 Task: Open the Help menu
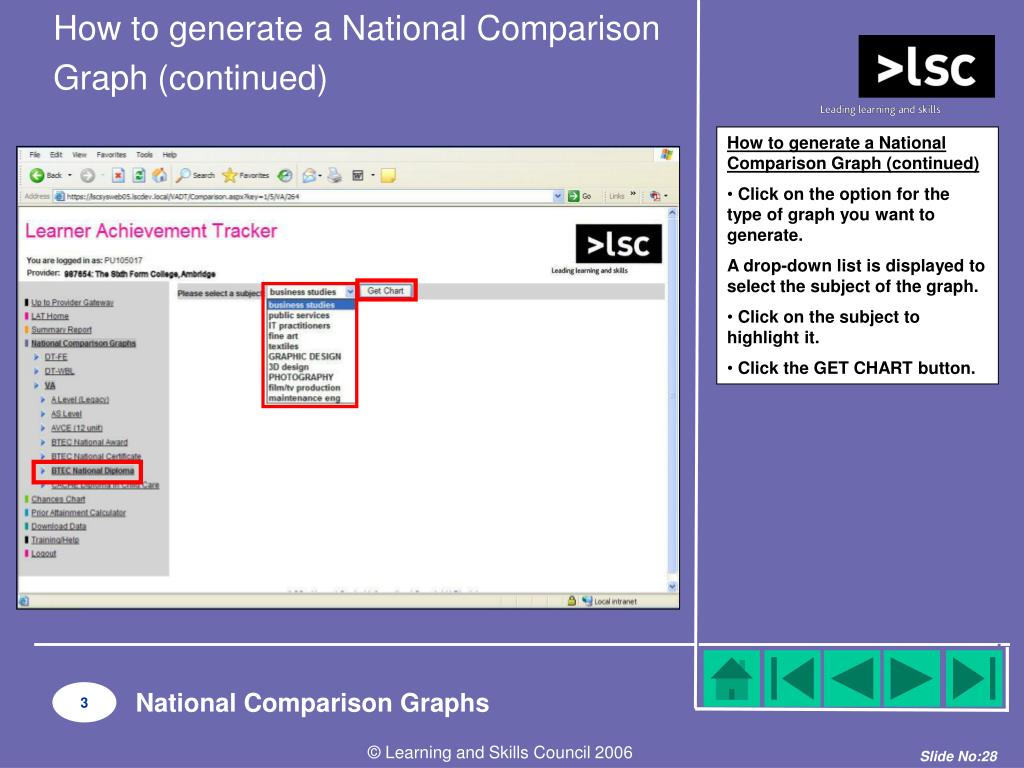(x=170, y=155)
